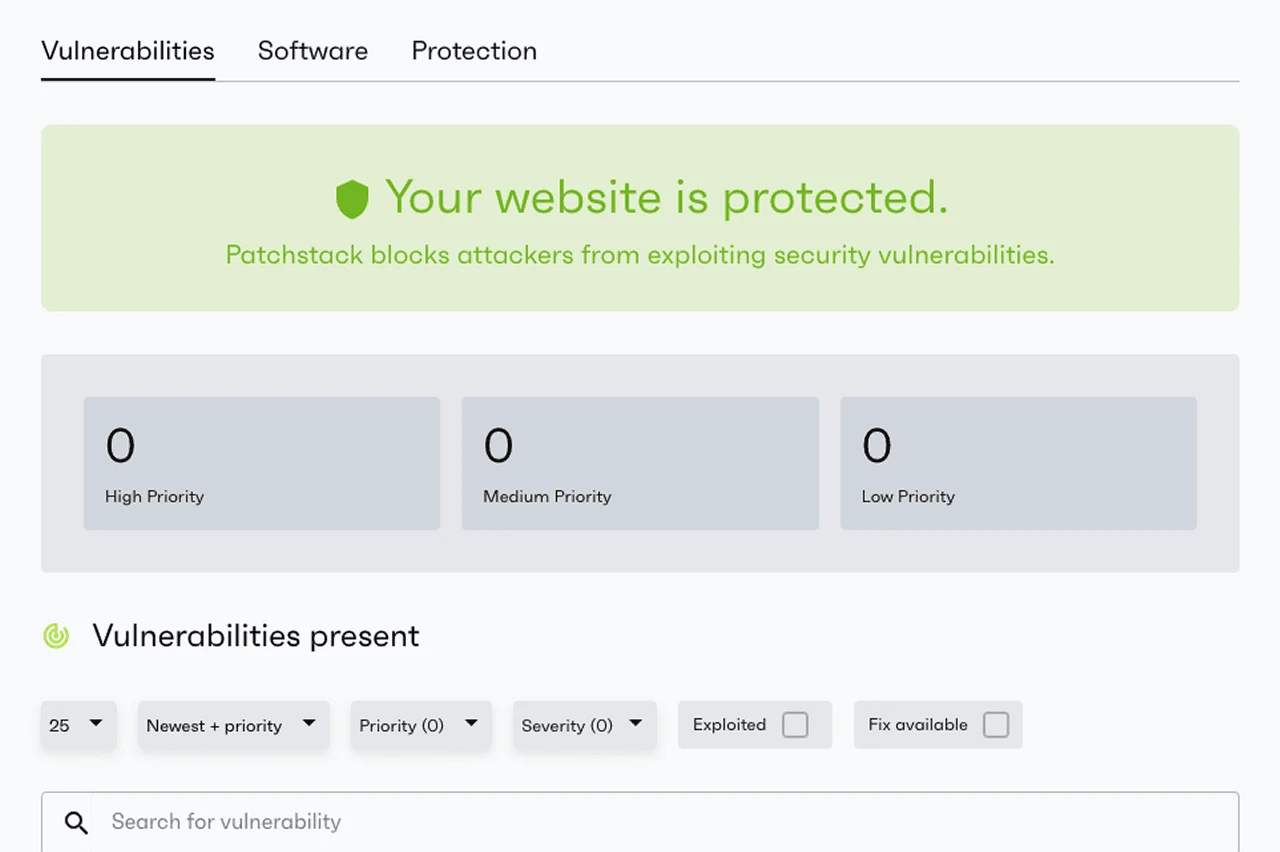The height and width of the screenshot is (852, 1280).
Task: Click the magnifying glass search icon
Action: click(x=76, y=822)
